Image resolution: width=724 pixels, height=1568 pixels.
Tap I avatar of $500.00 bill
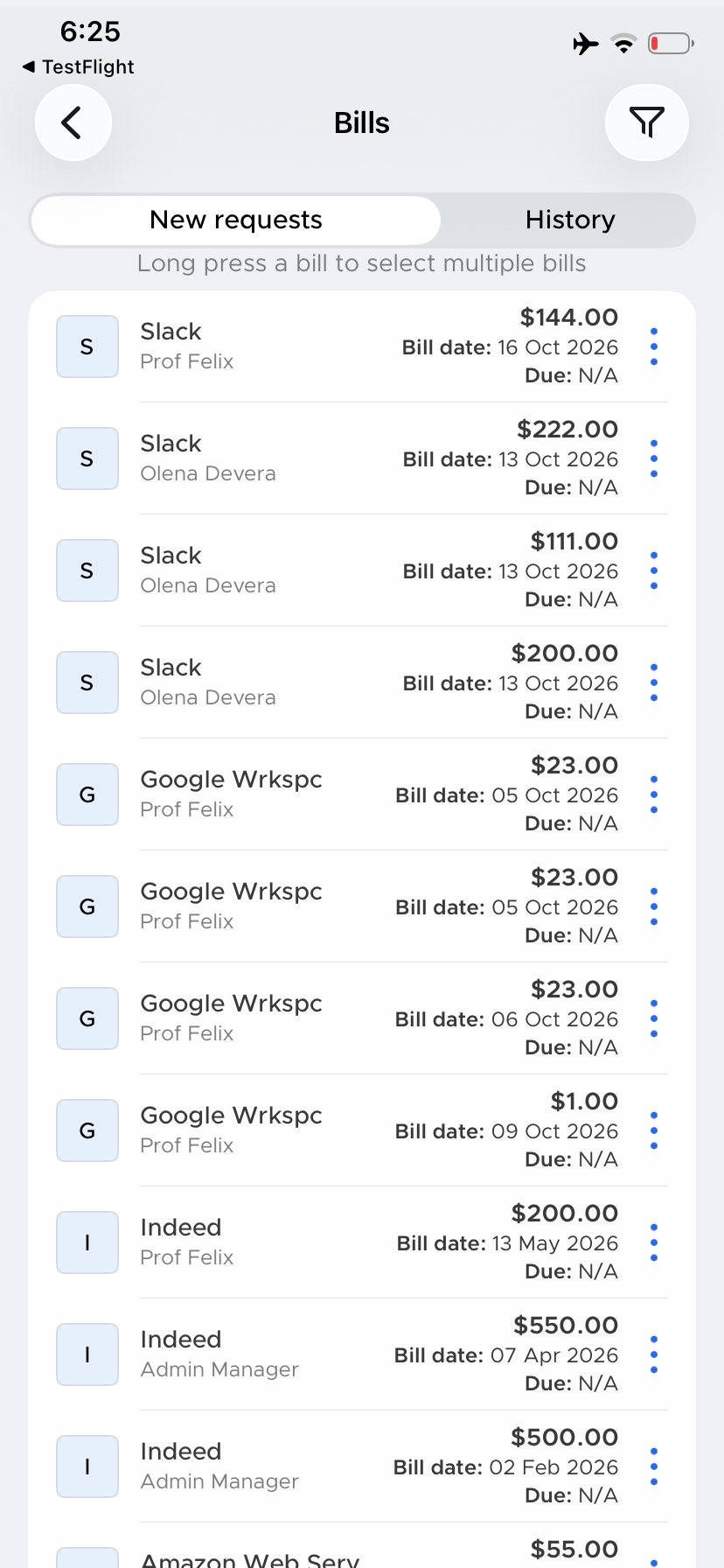(87, 1466)
